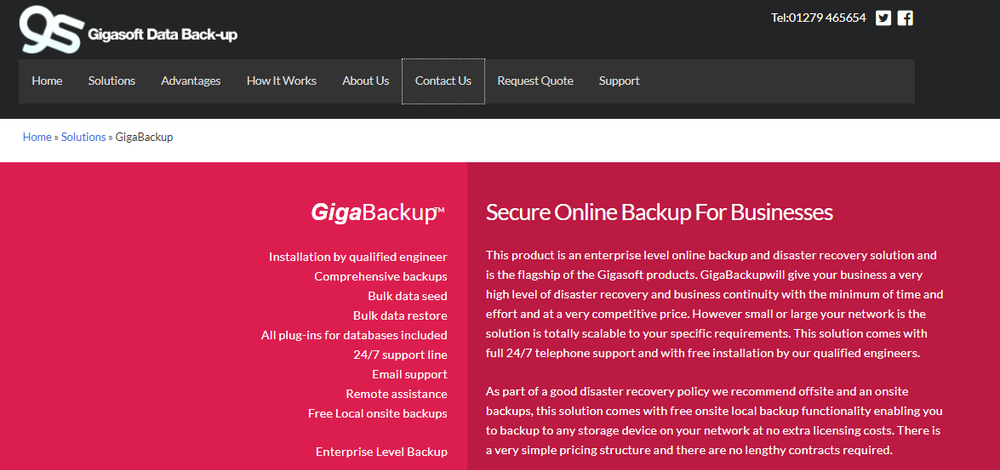The width and height of the screenshot is (1000, 470).
Task: Click paragraph starting 'As part of a good disaster'
Action: coord(714,421)
